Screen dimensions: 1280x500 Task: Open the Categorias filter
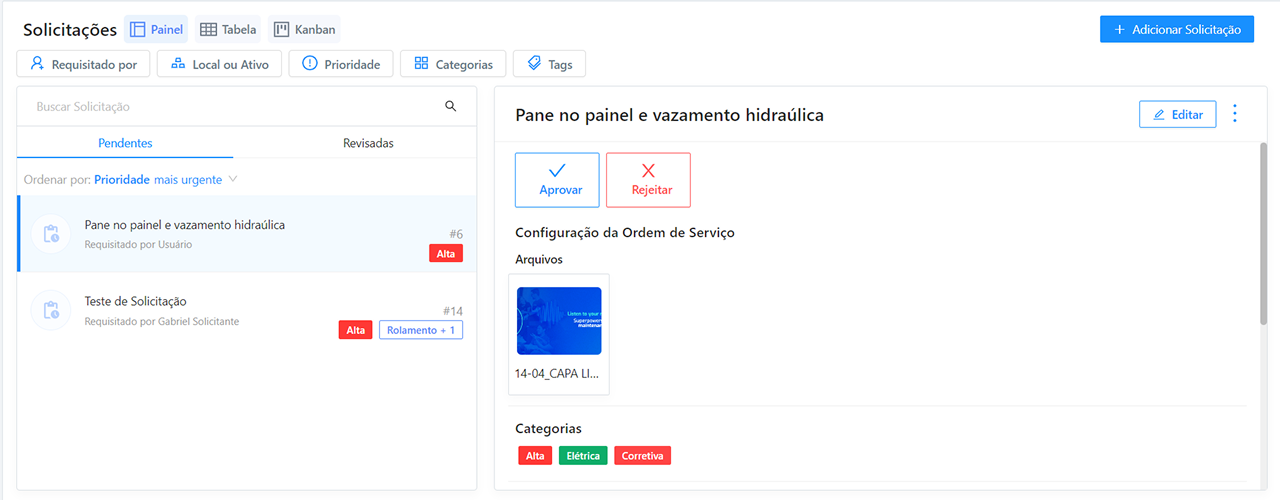point(453,64)
